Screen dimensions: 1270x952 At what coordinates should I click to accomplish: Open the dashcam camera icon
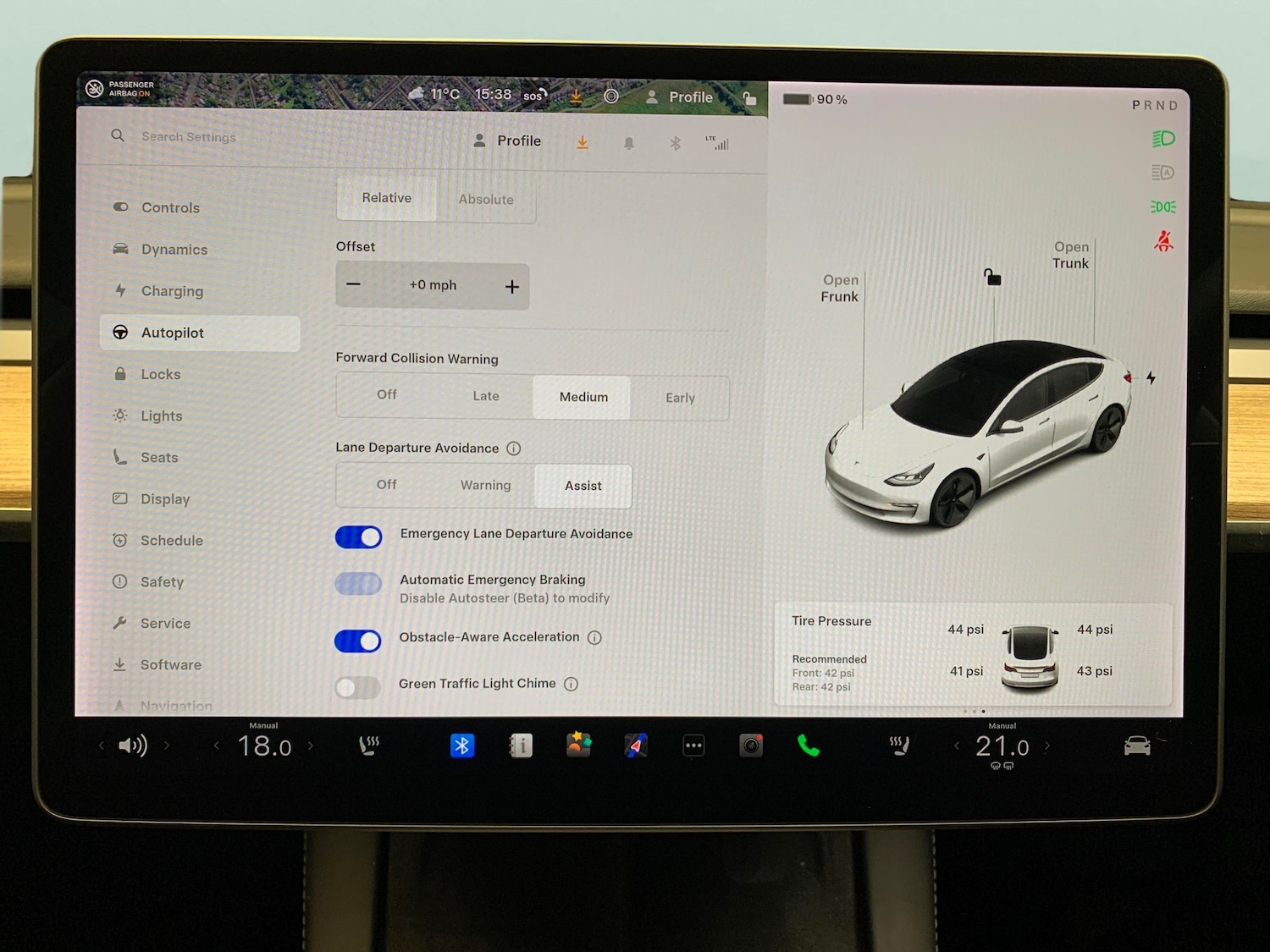[750, 746]
